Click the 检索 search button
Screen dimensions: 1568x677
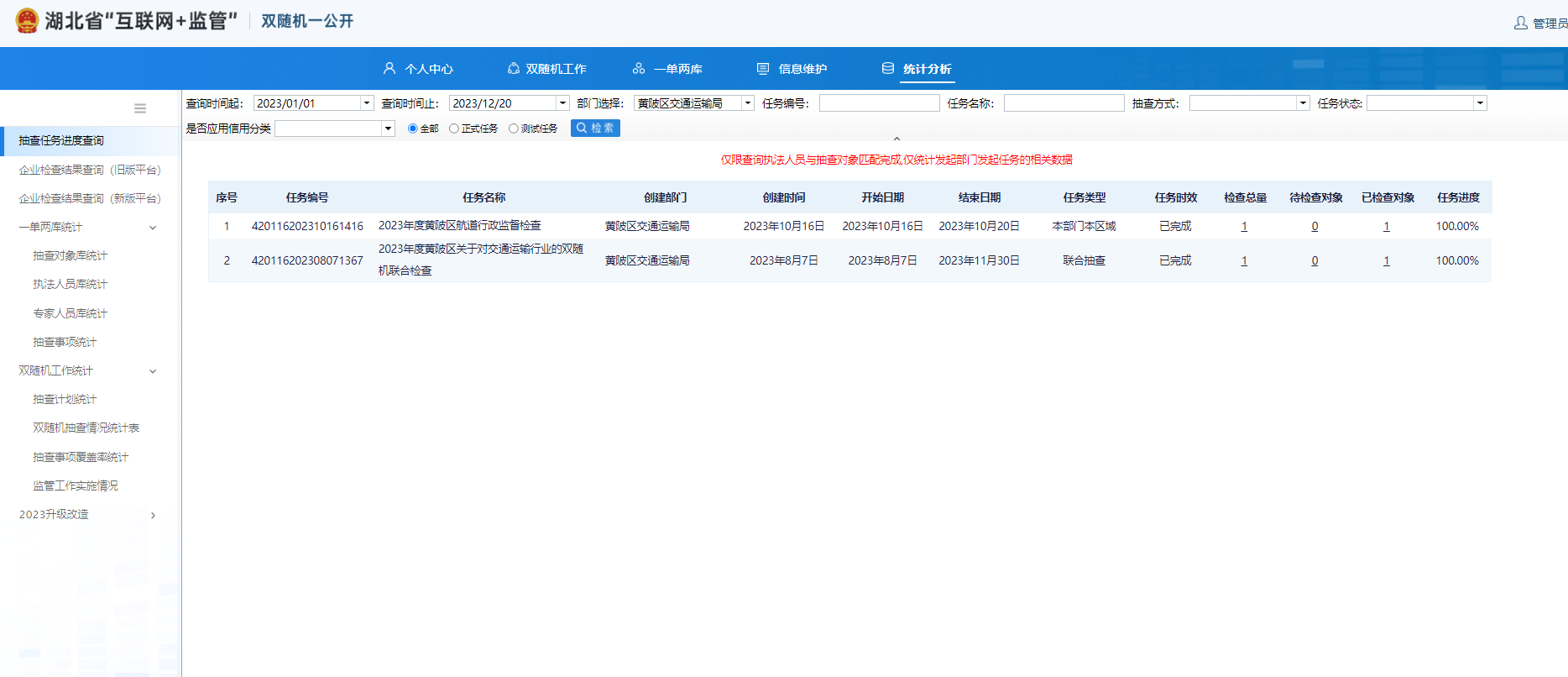tap(595, 128)
